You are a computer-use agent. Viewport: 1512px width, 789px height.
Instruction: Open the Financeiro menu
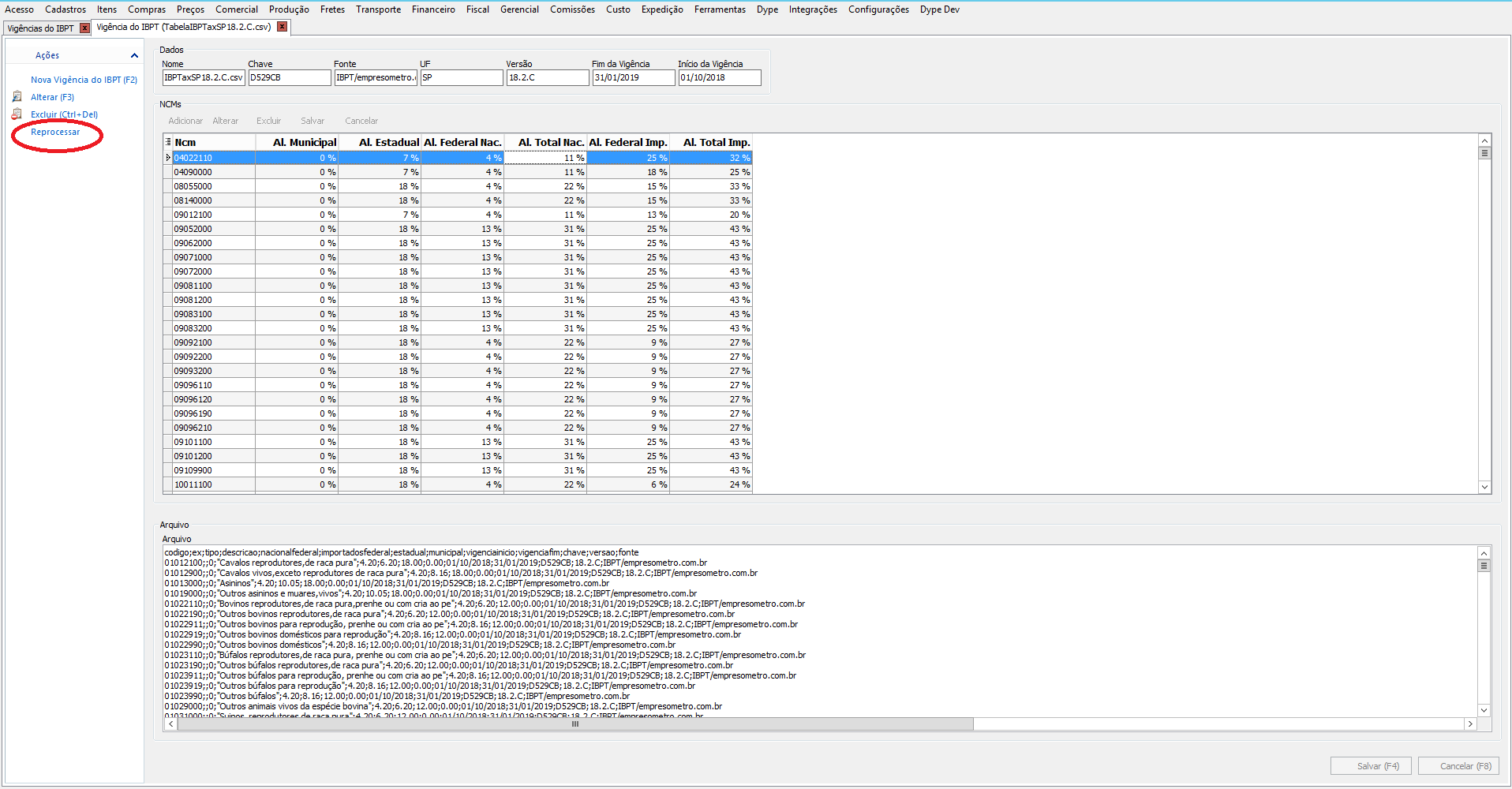(433, 9)
